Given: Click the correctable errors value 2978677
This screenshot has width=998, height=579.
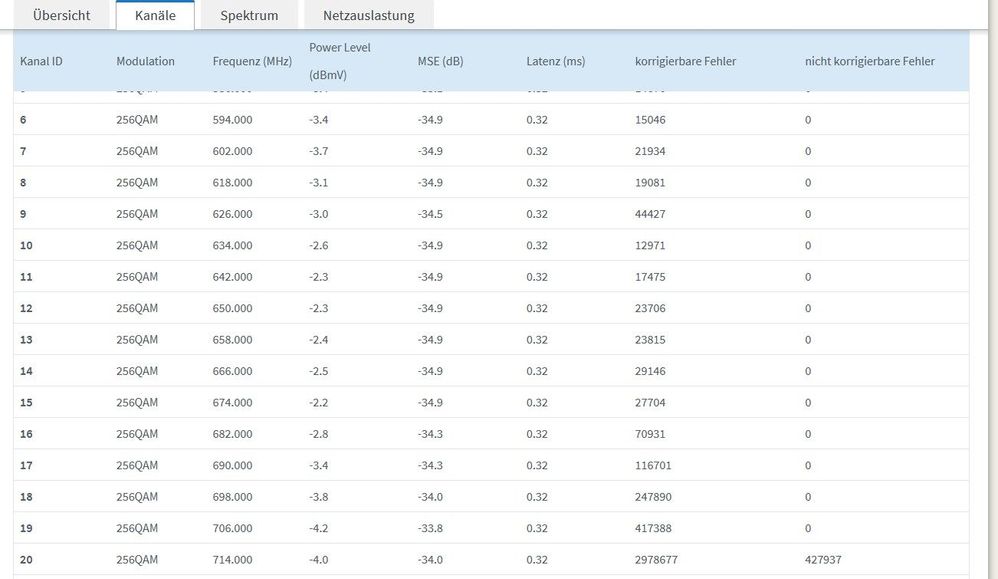Looking at the screenshot, I should [x=656, y=560].
